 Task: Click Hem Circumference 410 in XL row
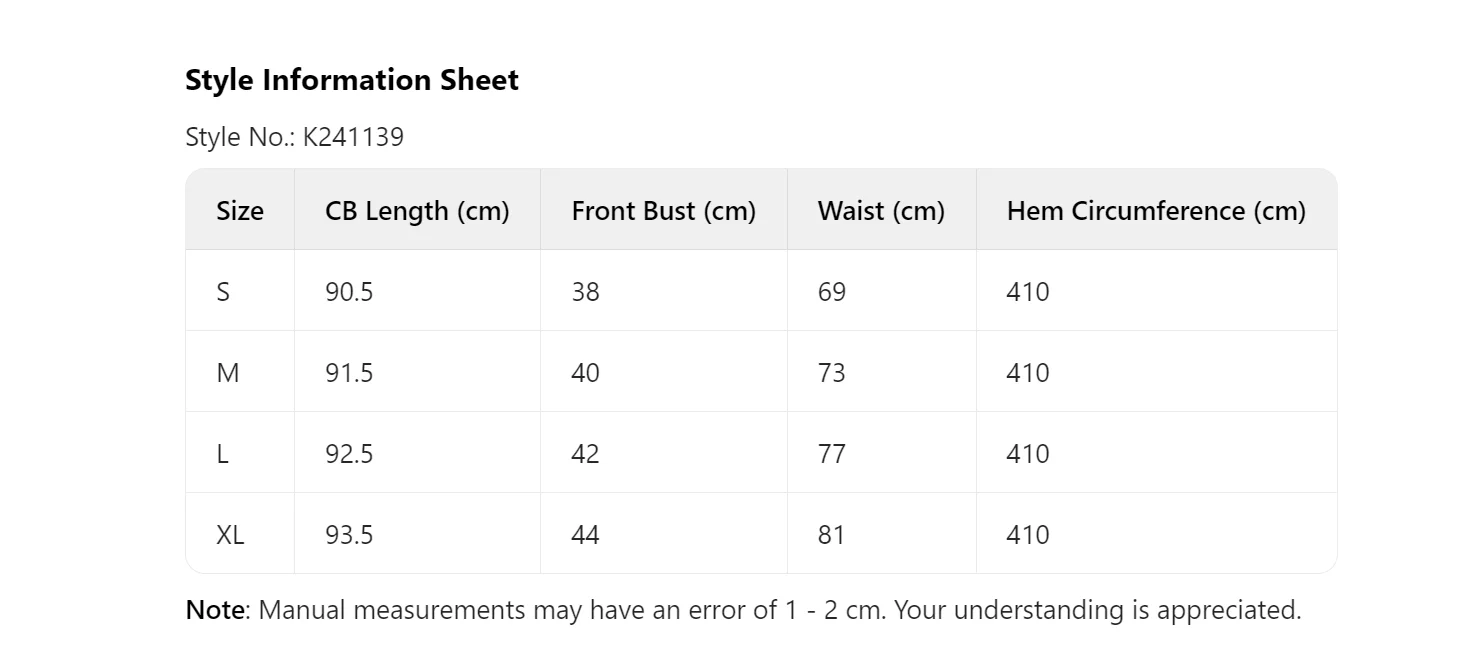pyautogui.click(x=1028, y=535)
